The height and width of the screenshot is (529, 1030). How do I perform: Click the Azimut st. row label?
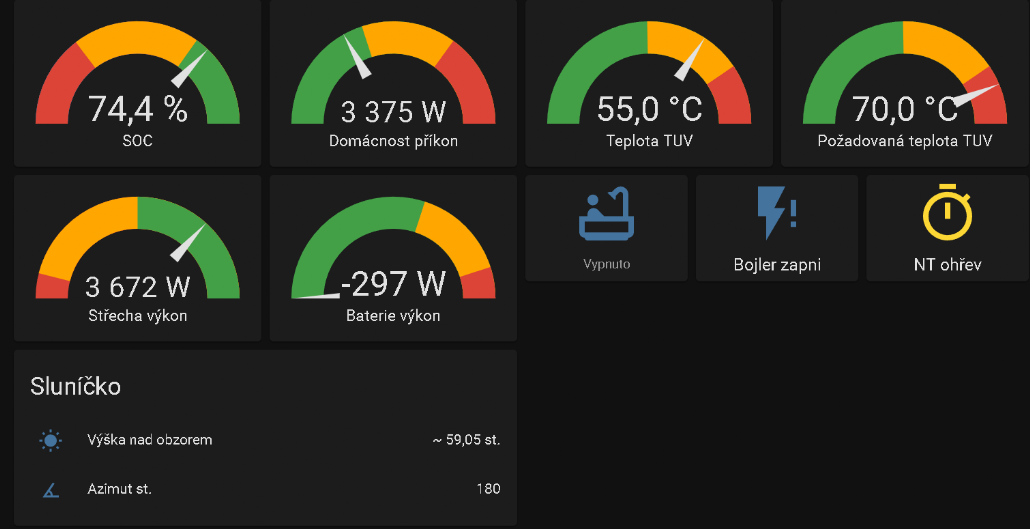coord(120,490)
